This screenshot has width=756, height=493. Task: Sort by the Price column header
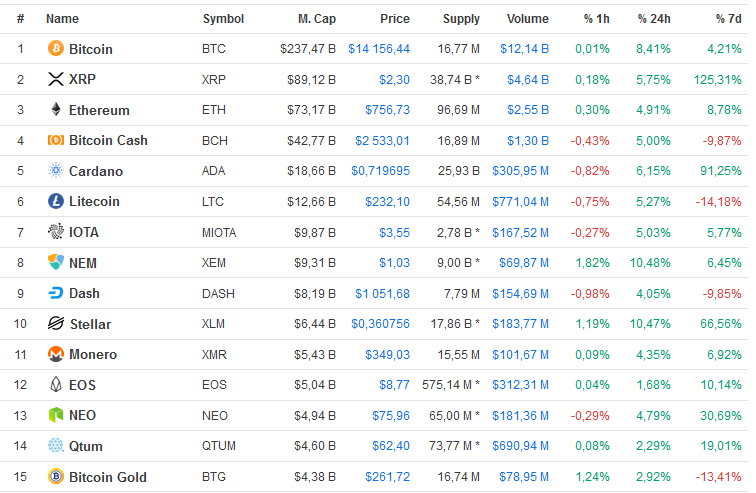coord(394,19)
